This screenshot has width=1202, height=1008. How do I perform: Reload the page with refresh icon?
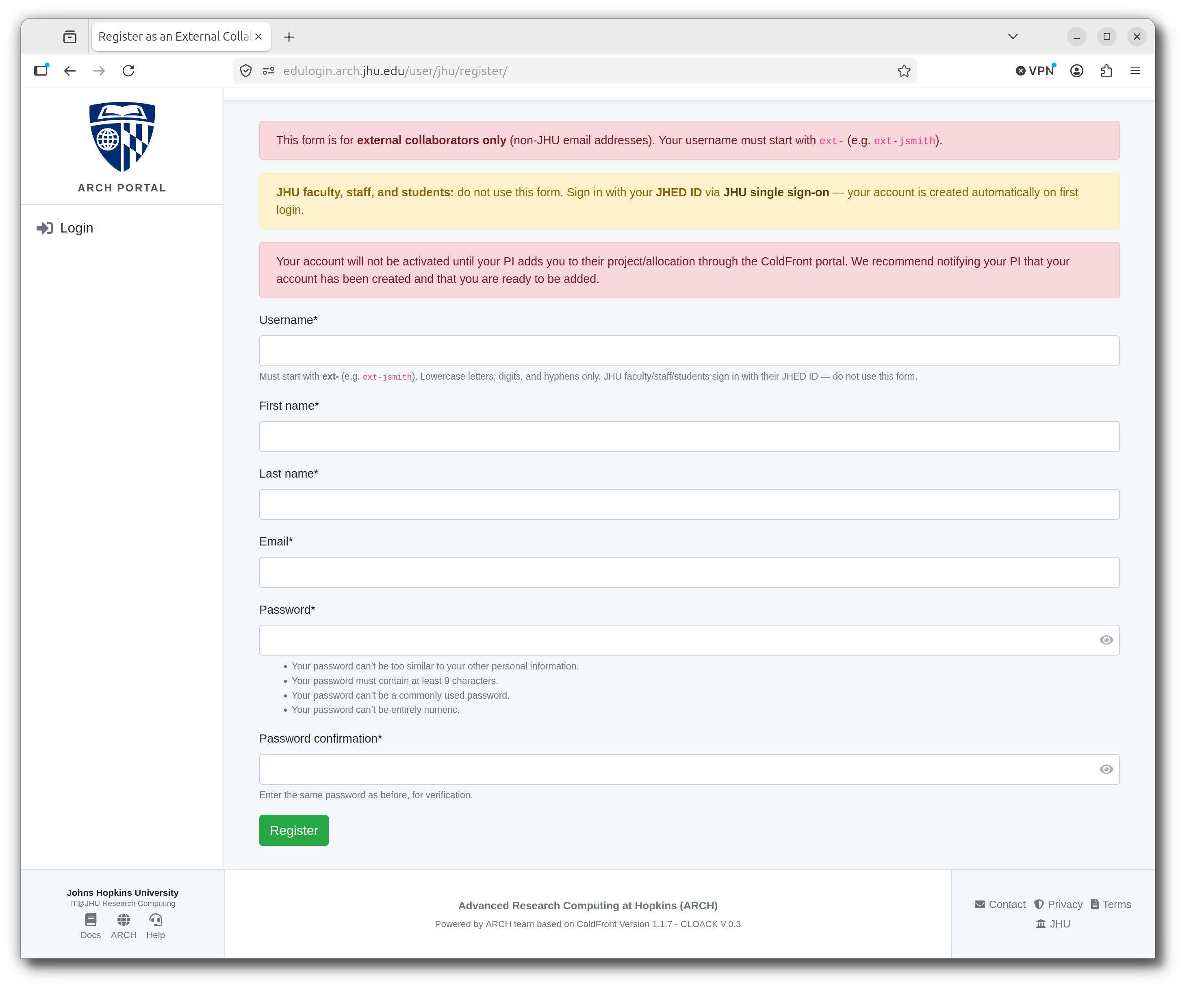[129, 71]
